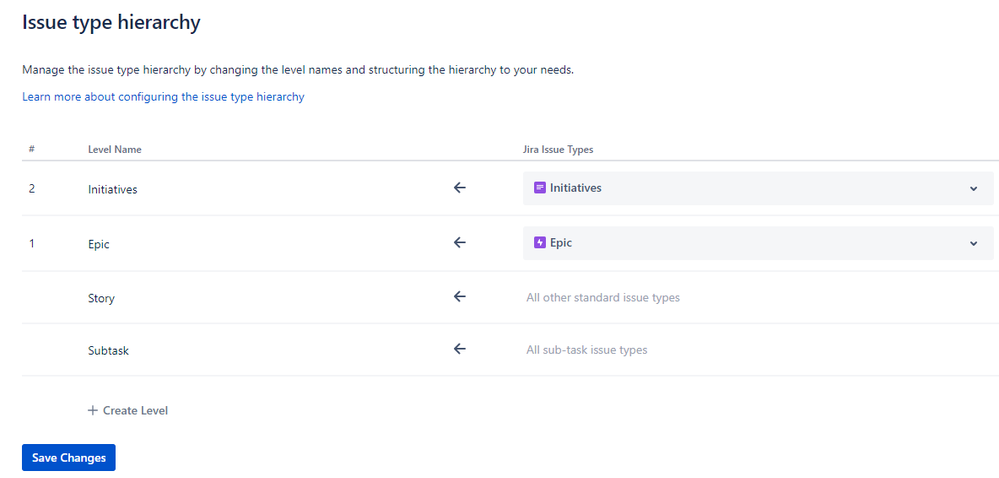This screenshot has width=999, height=478.
Task: Click the All sub-task issue types text
Action: (587, 350)
